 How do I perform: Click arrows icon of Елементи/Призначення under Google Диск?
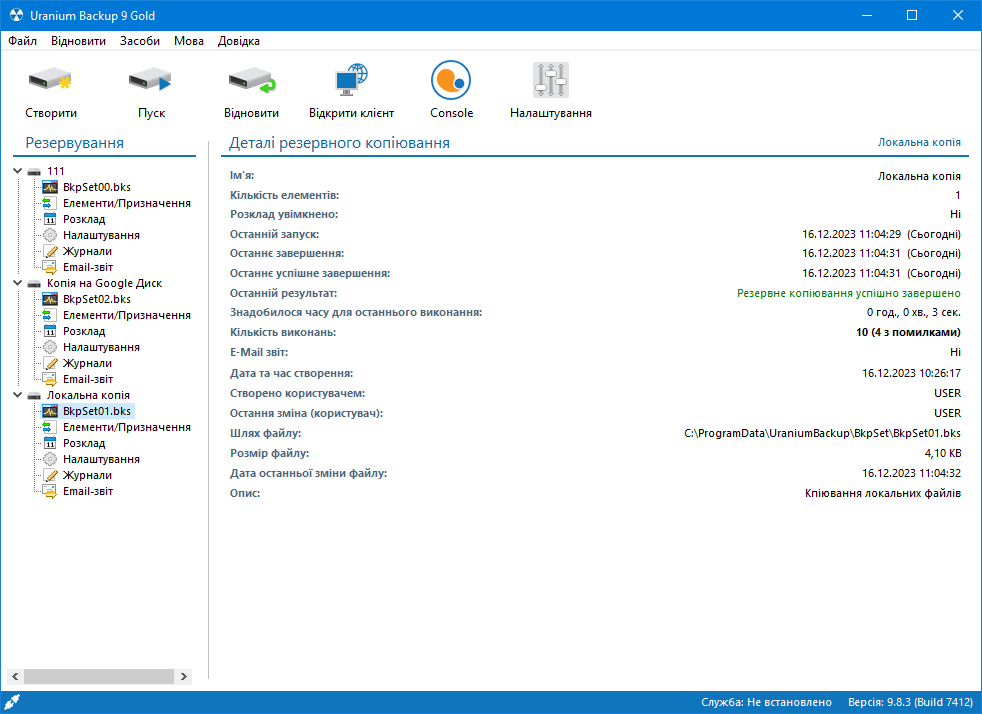pyautogui.click(x=49, y=315)
